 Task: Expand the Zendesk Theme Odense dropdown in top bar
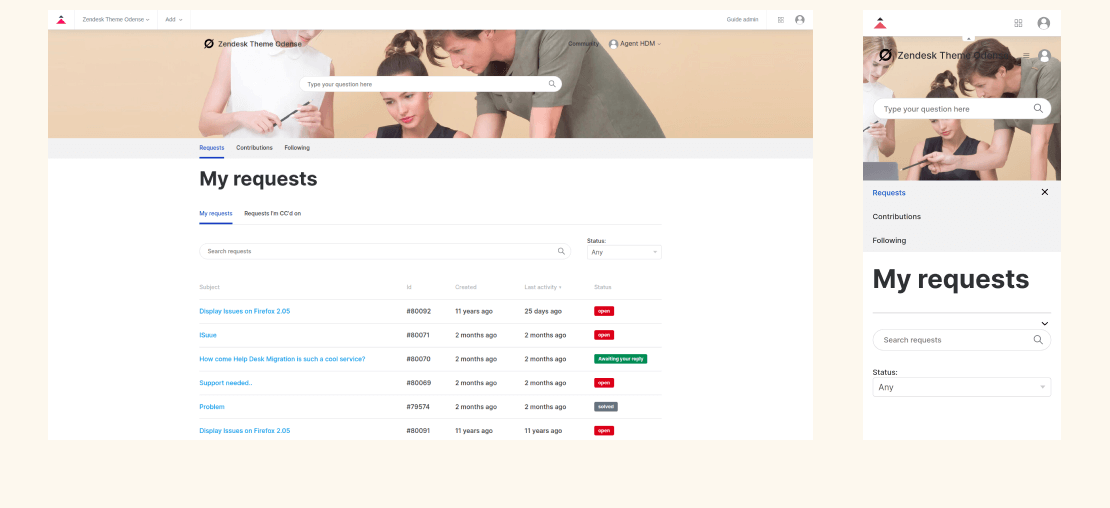click(116, 19)
